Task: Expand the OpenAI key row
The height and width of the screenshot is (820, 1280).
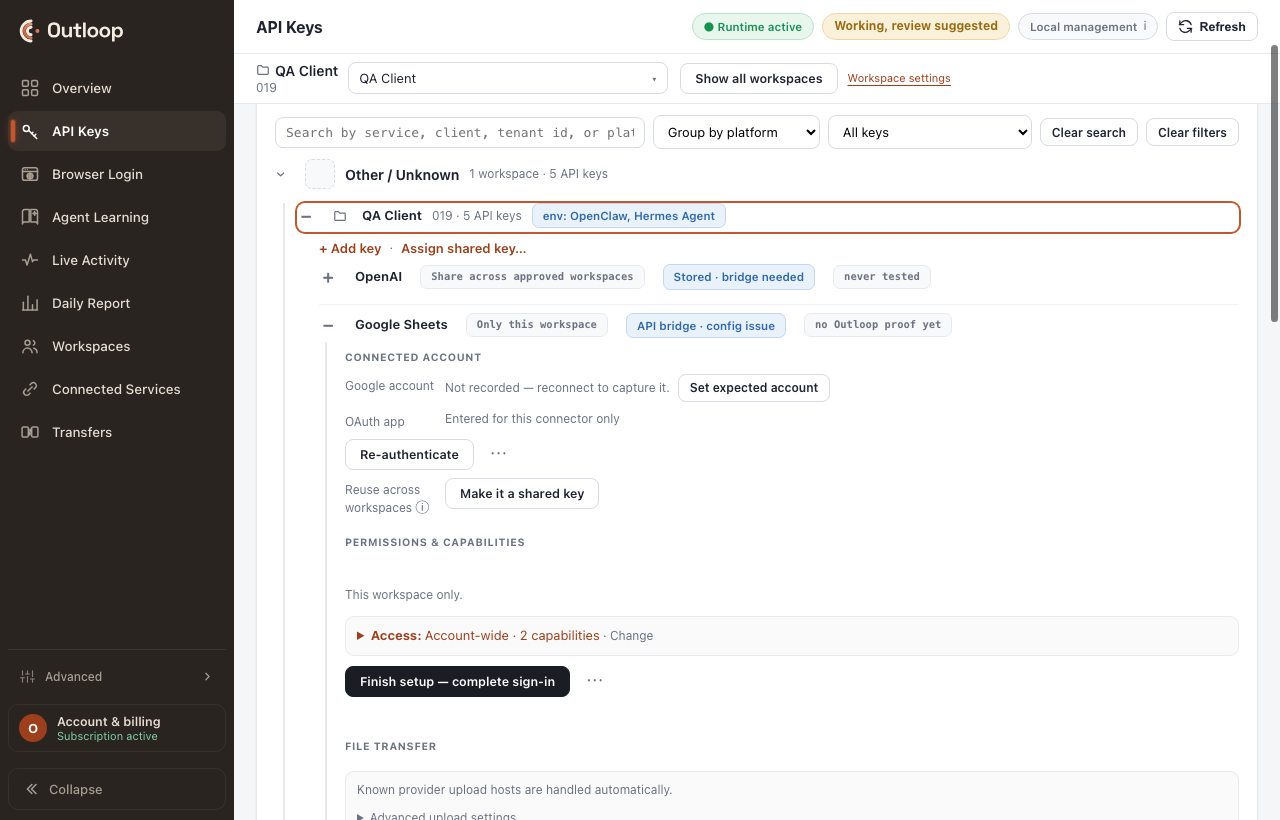Action: click(328, 277)
